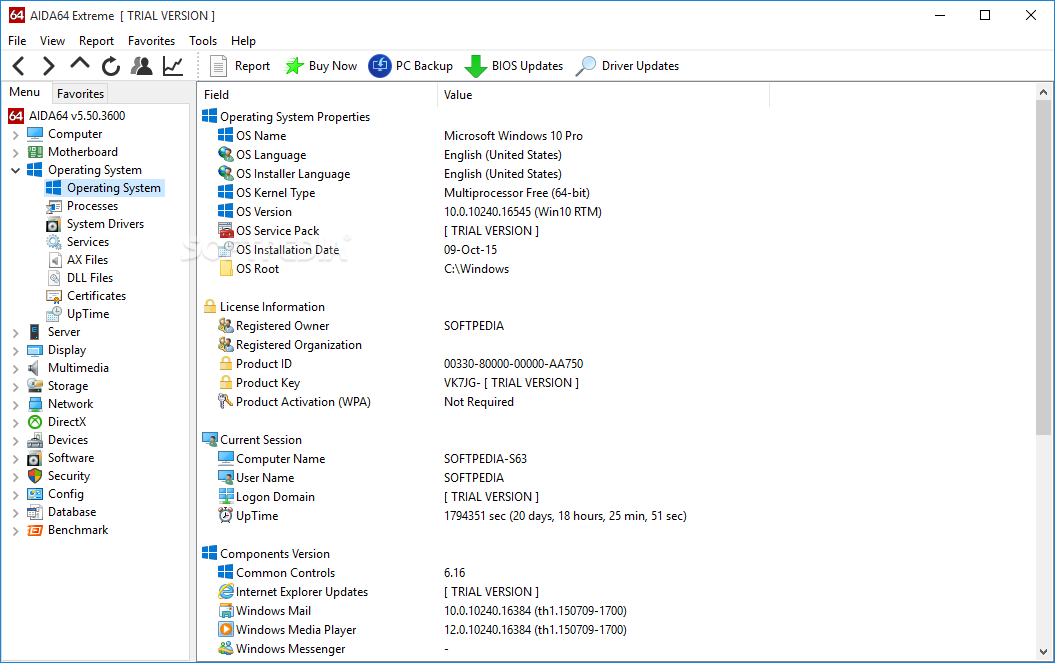Select the OS Version row
Viewport: 1055px width, 663px height.
[x=482, y=212]
